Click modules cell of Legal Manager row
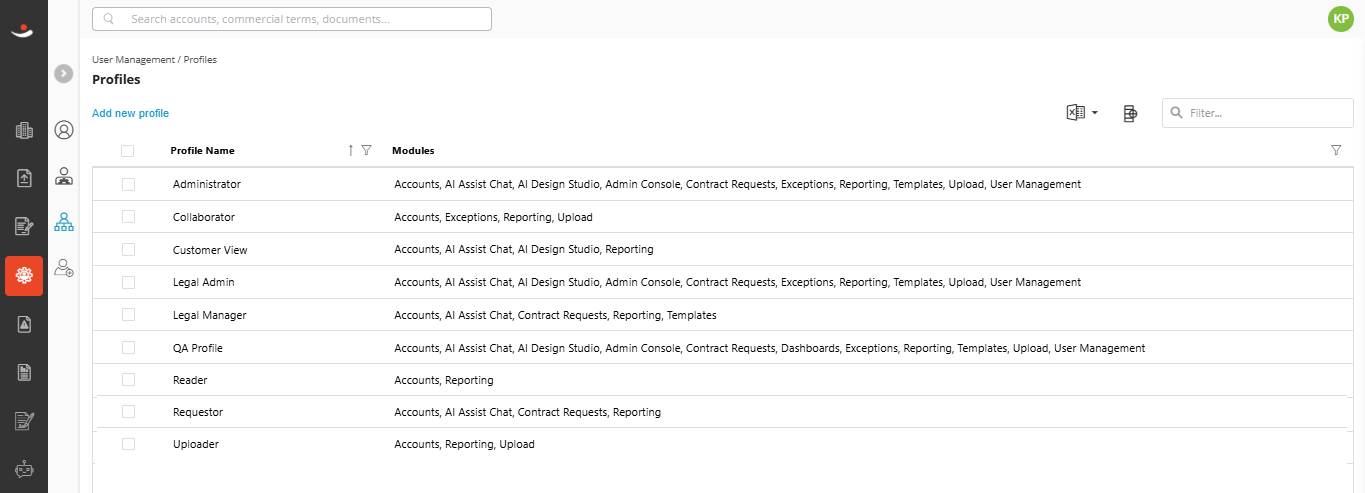 tap(556, 316)
